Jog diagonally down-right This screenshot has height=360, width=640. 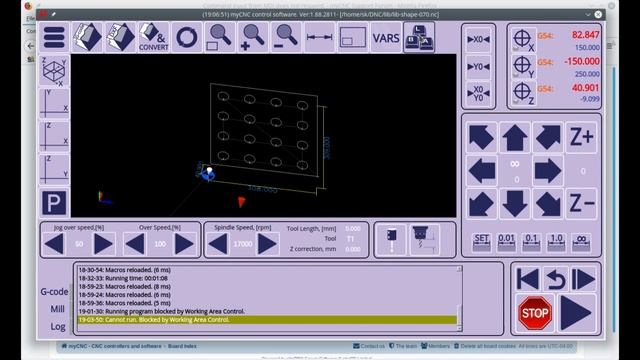[x=548, y=203]
